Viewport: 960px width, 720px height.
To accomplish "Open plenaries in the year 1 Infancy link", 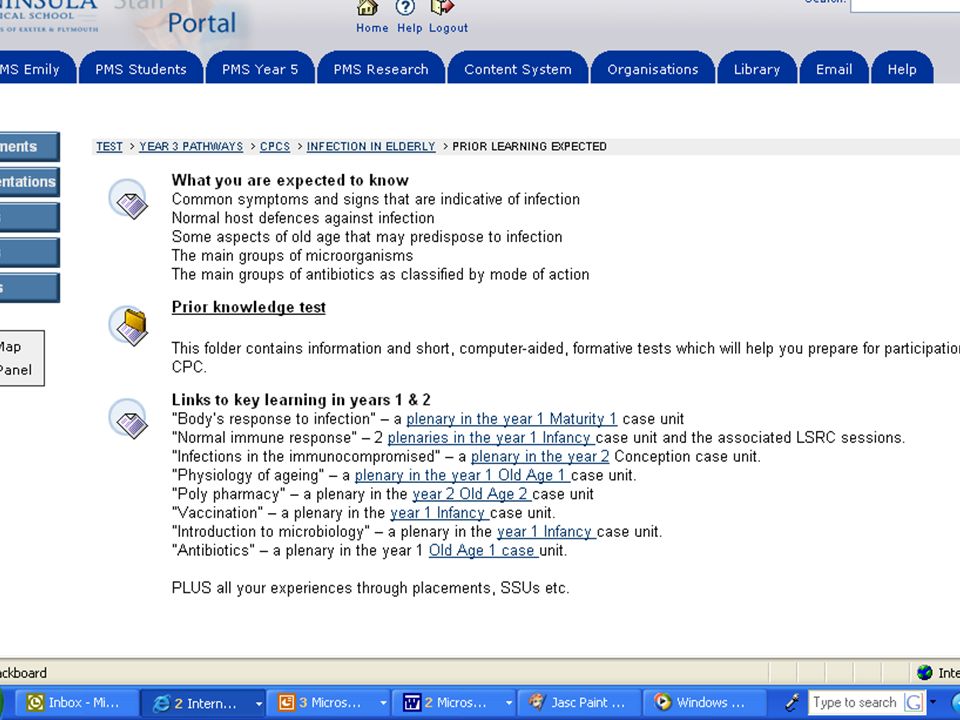I will click(491, 438).
